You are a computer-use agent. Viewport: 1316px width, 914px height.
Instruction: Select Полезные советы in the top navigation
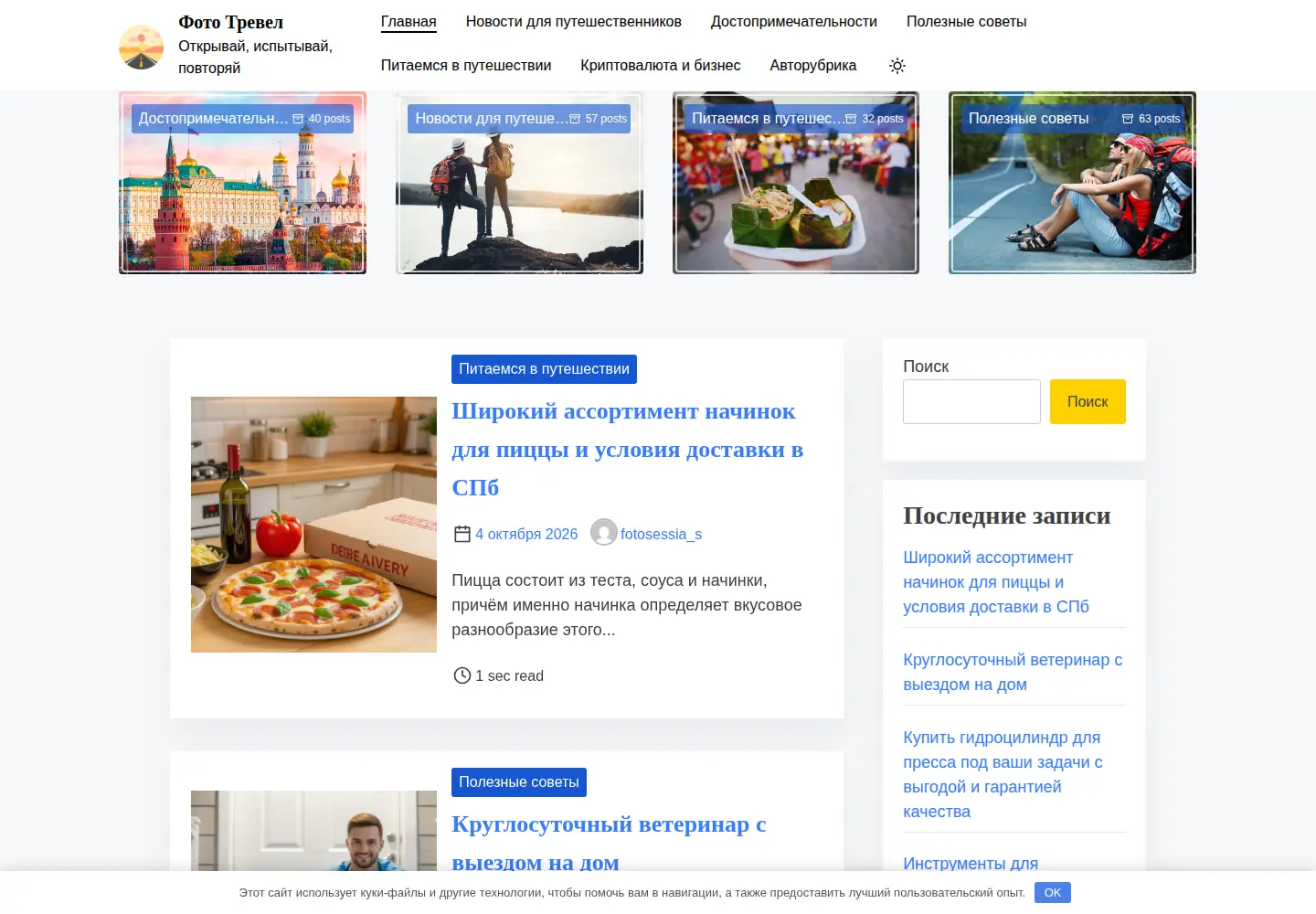click(x=967, y=22)
